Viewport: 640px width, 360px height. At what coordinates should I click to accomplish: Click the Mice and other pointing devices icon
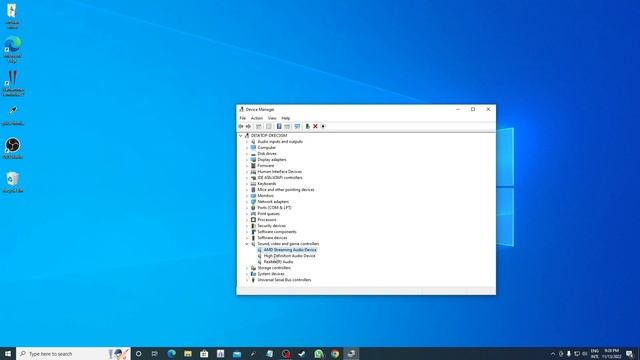click(253, 190)
